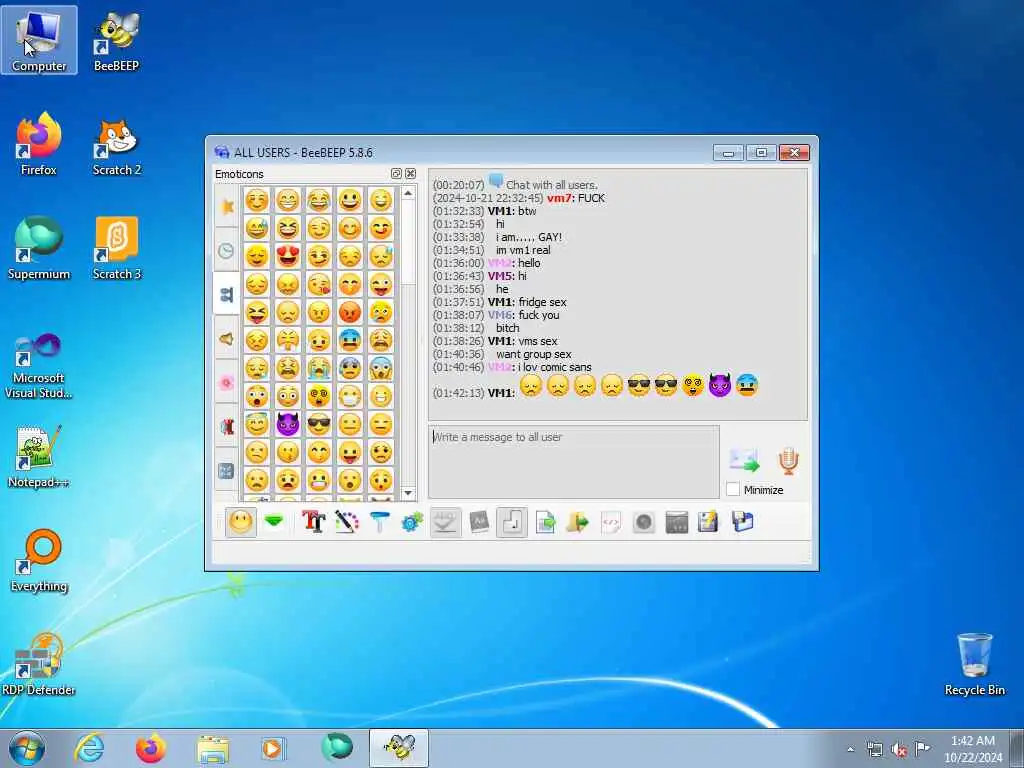The width and height of the screenshot is (1024, 768).
Task: Open Windows Media Player from the taskbar
Action: point(272,748)
